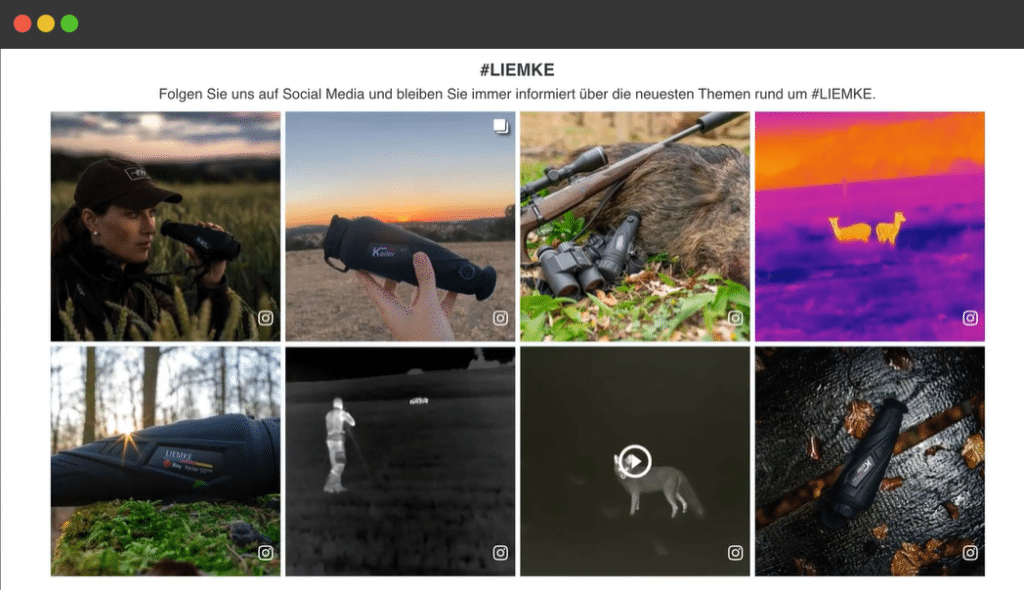This screenshot has width=1024, height=590.
Task: Open photo of woman looking through monocular
Action: [x=165, y=226]
